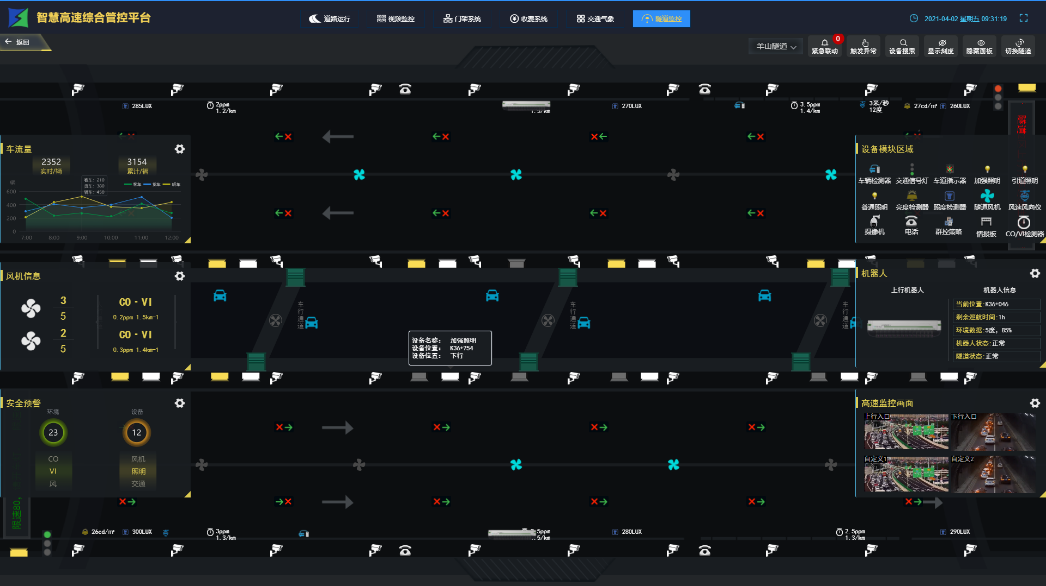This screenshot has height=586, width=1046.
Task: Enter fullscreen with top-right expand icon
Action: pos(1023,18)
